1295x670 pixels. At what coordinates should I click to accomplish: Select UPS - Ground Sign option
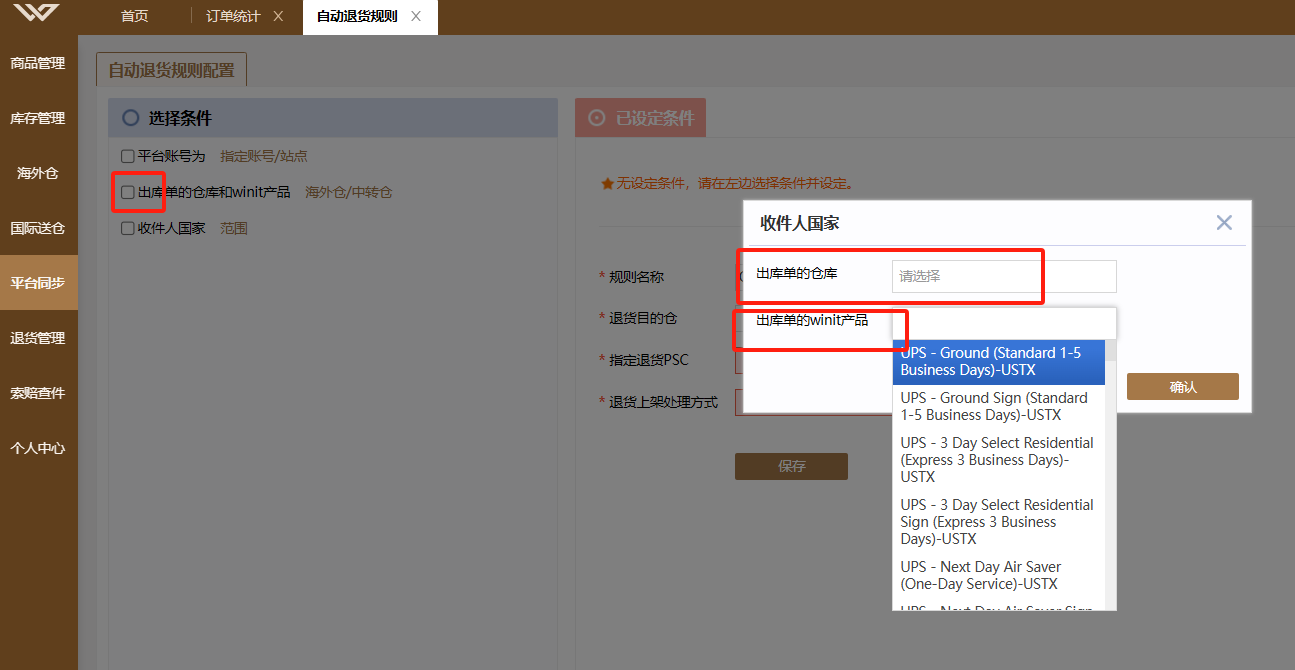coord(999,407)
